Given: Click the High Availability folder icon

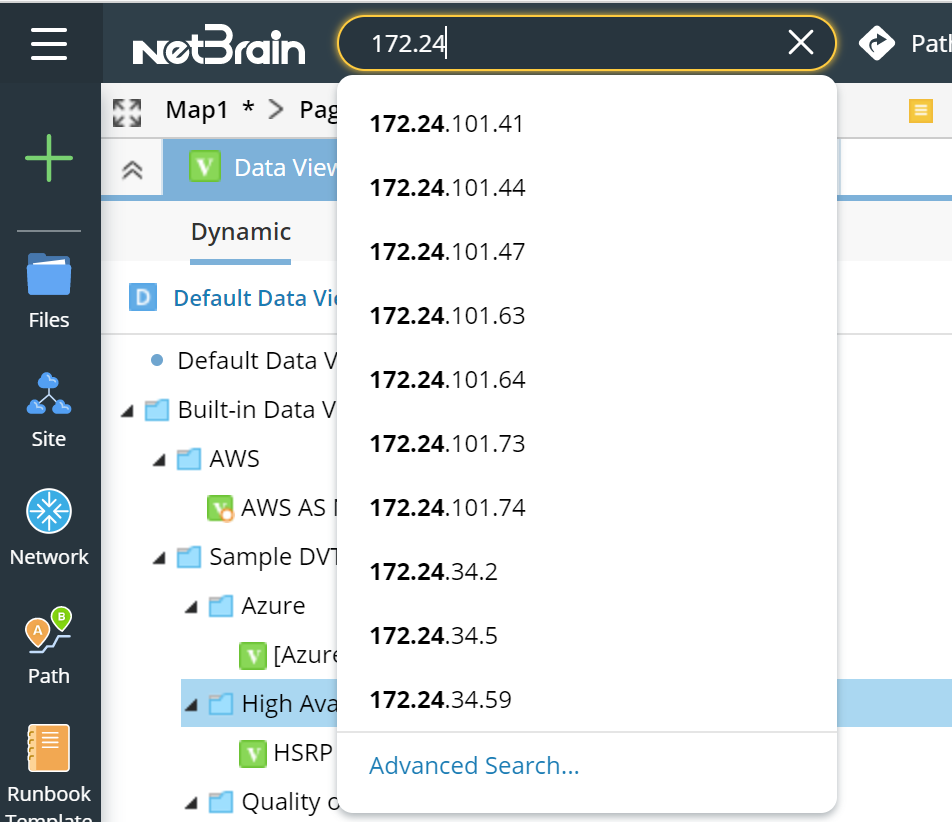Looking at the screenshot, I should click(221, 704).
